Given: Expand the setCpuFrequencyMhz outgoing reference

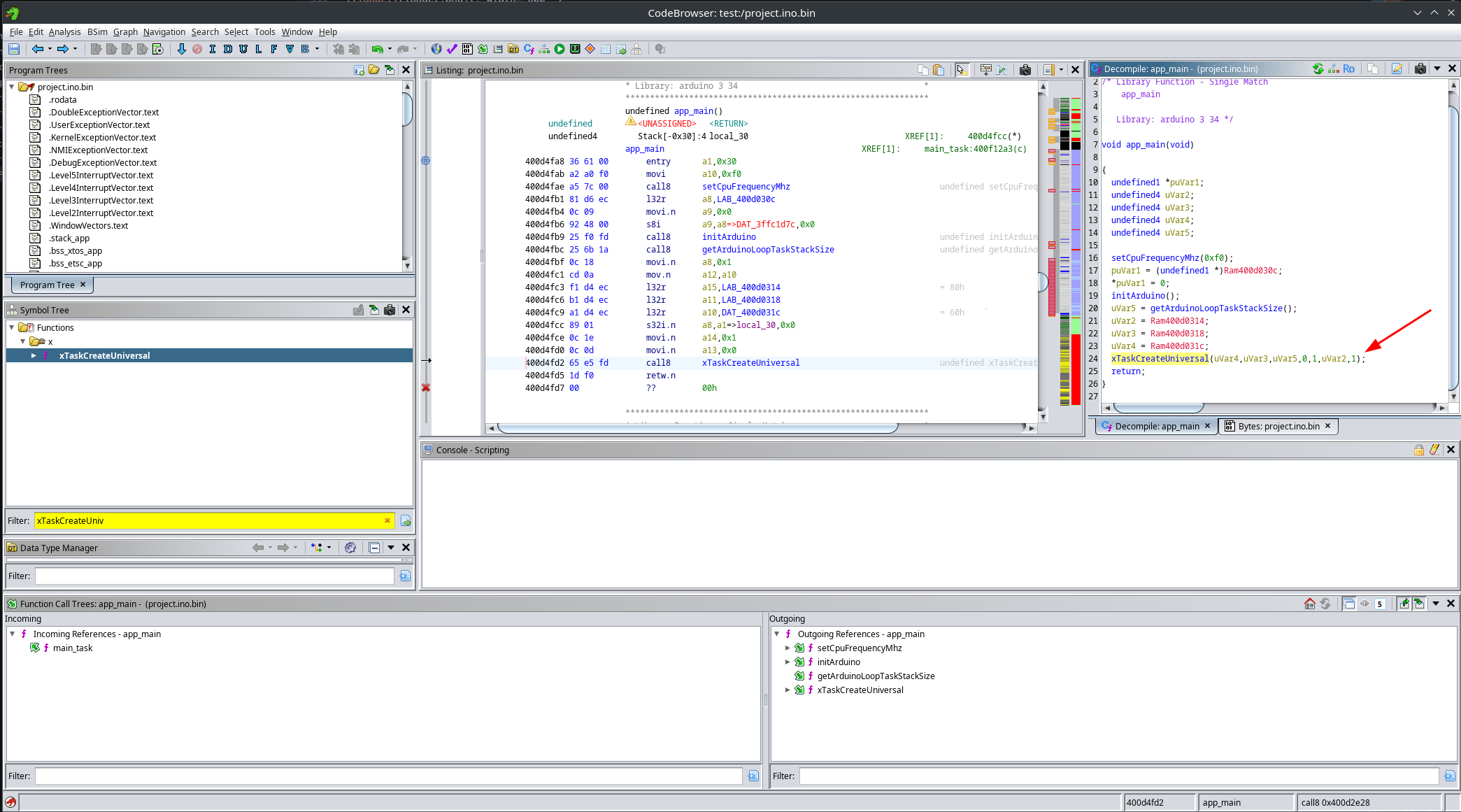Looking at the screenshot, I should pos(787,648).
